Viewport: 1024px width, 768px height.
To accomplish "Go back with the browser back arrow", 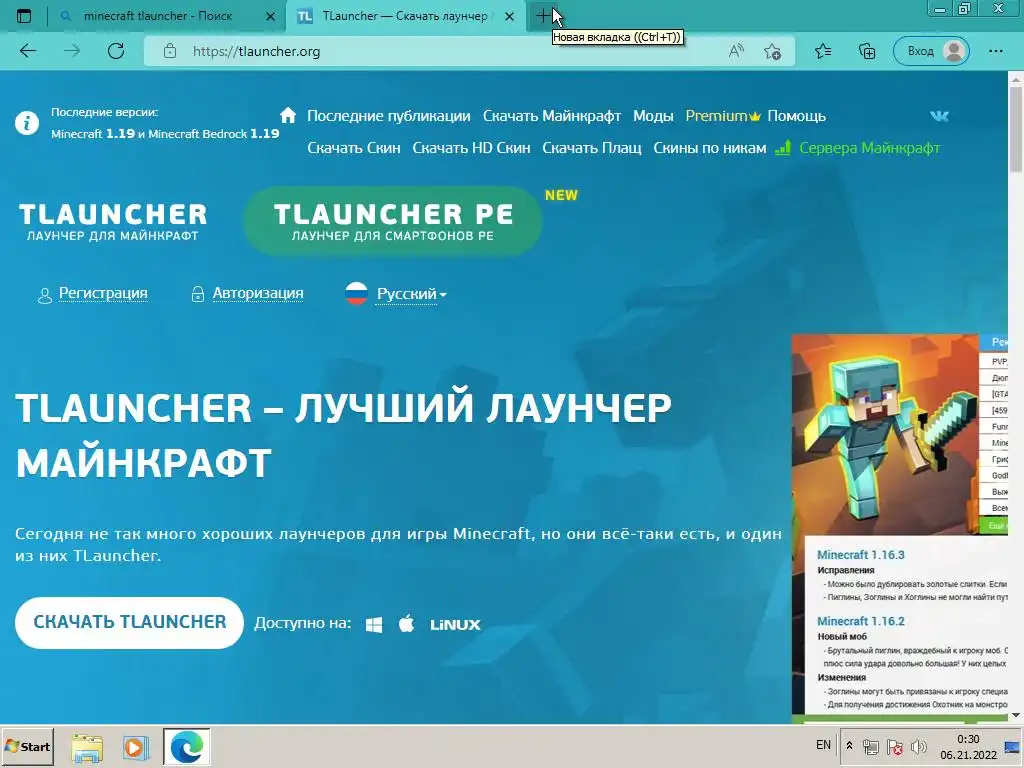I will (x=28, y=51).
